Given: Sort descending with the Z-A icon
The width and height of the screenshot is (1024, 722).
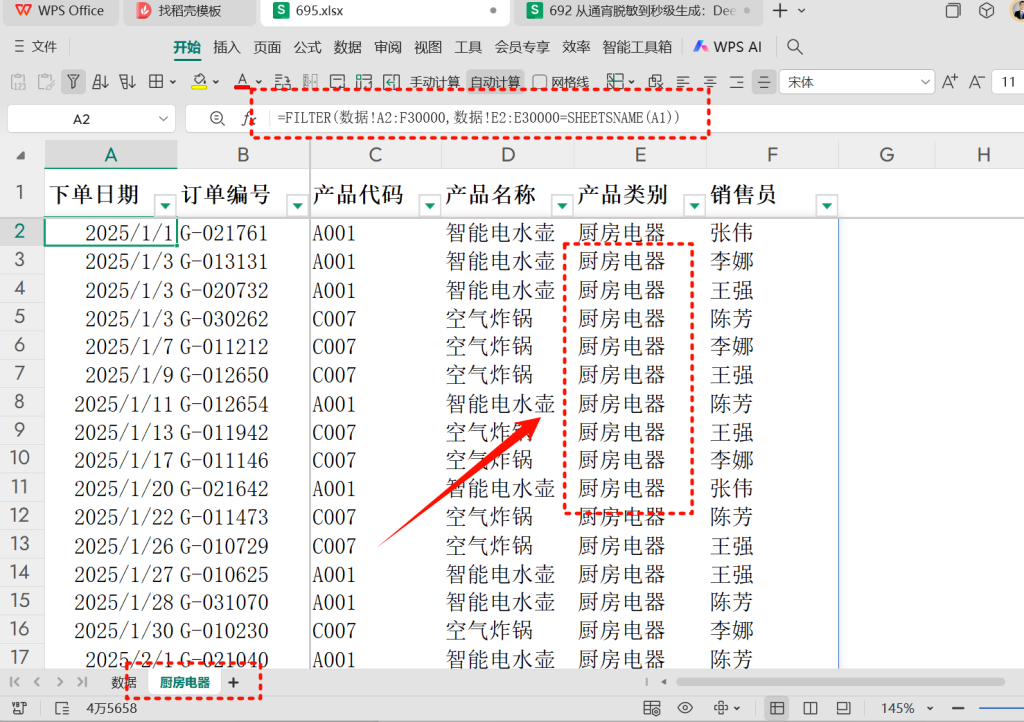Looking at the screenshot, I should pos(127,82).
